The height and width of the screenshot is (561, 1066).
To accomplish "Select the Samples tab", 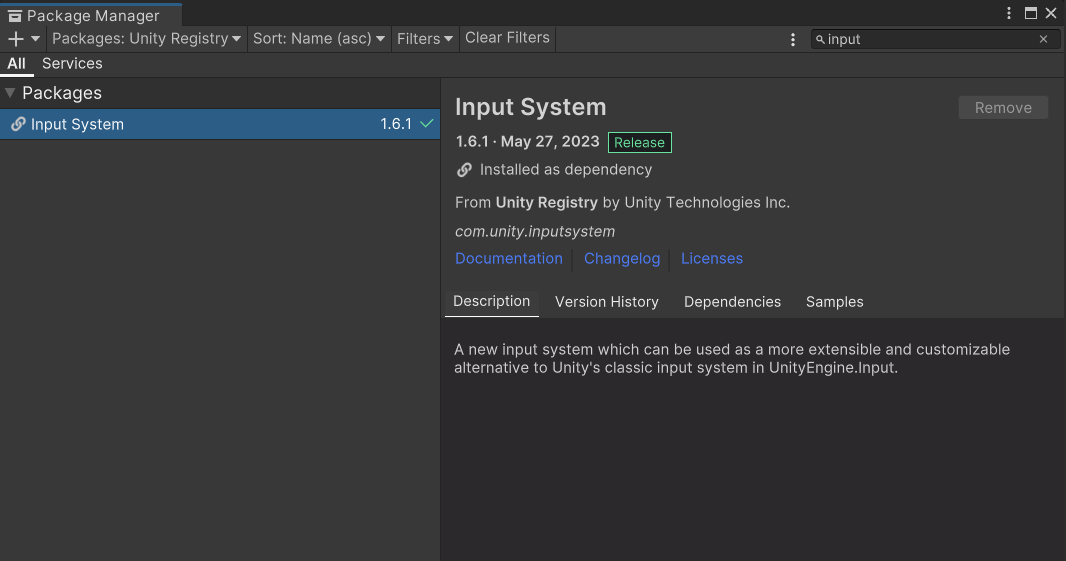I will point(834,302).
